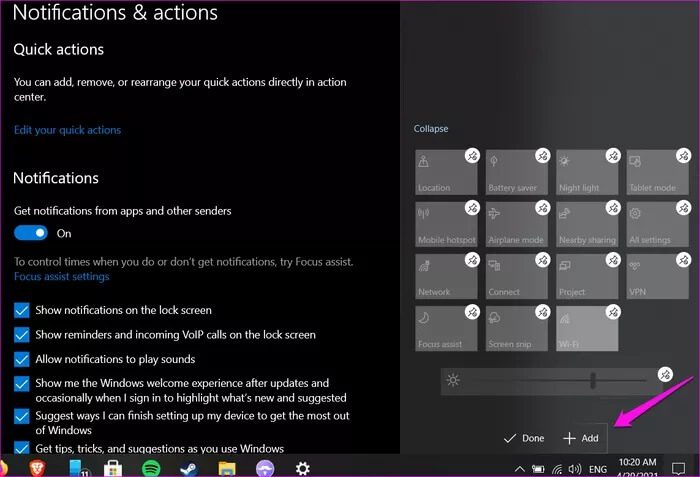Open Microsoft Store from the taskbar
Viewport: 700px width, 477px height.
[113, 468]
